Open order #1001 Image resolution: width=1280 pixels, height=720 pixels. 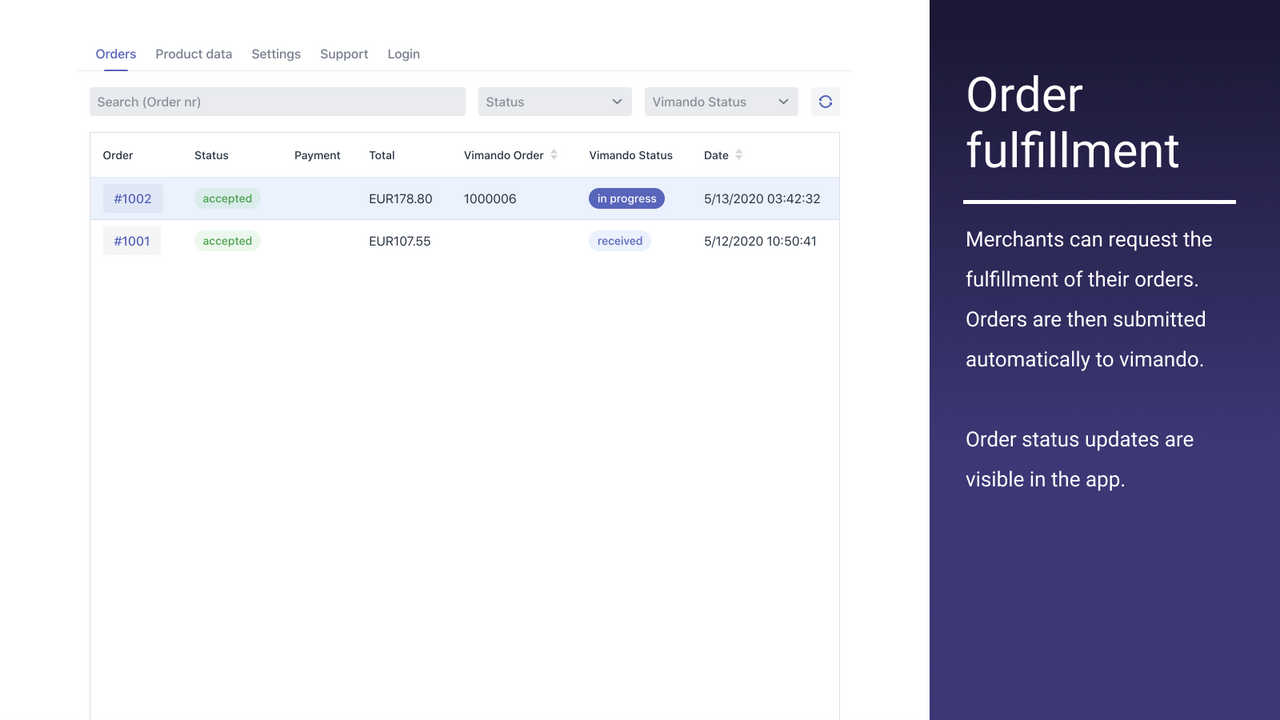click(x=131, y=240)
